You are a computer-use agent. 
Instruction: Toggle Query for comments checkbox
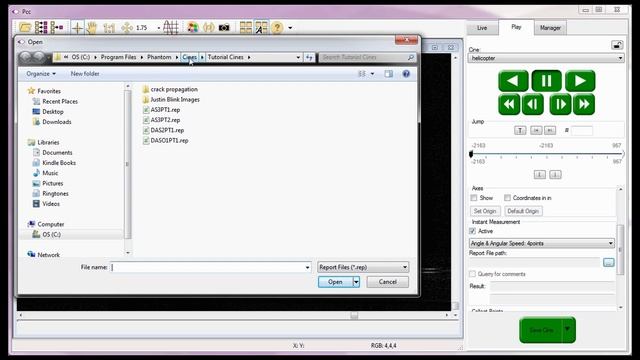[473, 274]
